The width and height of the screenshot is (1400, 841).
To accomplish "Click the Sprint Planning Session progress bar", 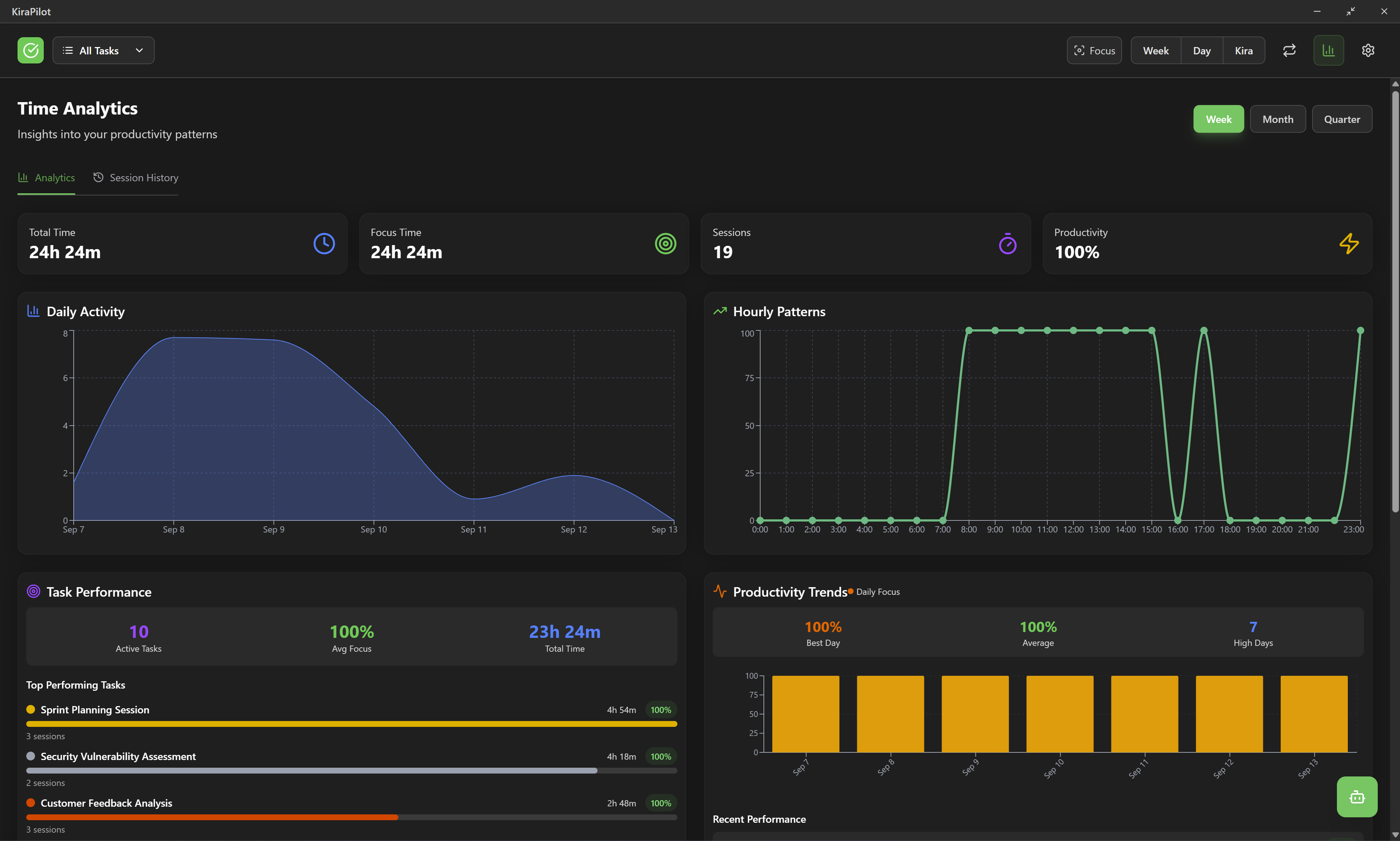I will pos(351,724).
